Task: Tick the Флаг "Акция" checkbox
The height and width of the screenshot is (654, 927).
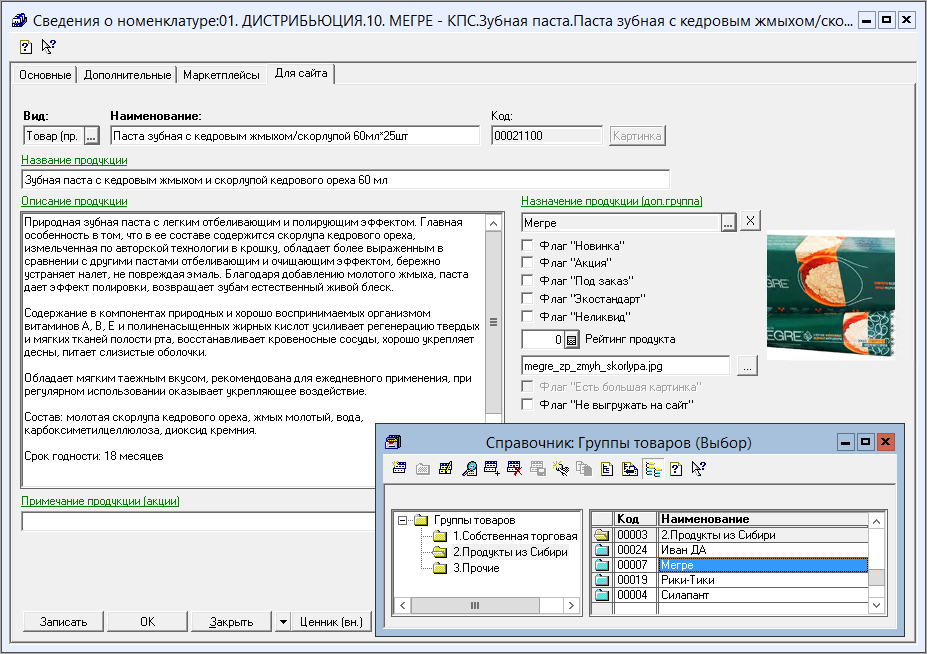Action: click(528, 263)
